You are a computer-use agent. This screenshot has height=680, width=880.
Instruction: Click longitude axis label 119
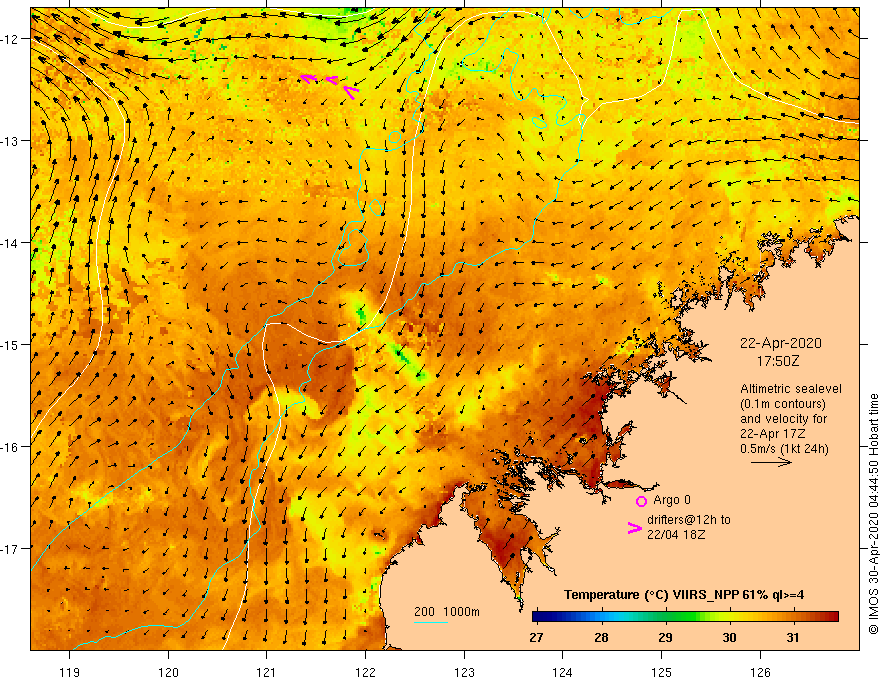pos(70,672)
